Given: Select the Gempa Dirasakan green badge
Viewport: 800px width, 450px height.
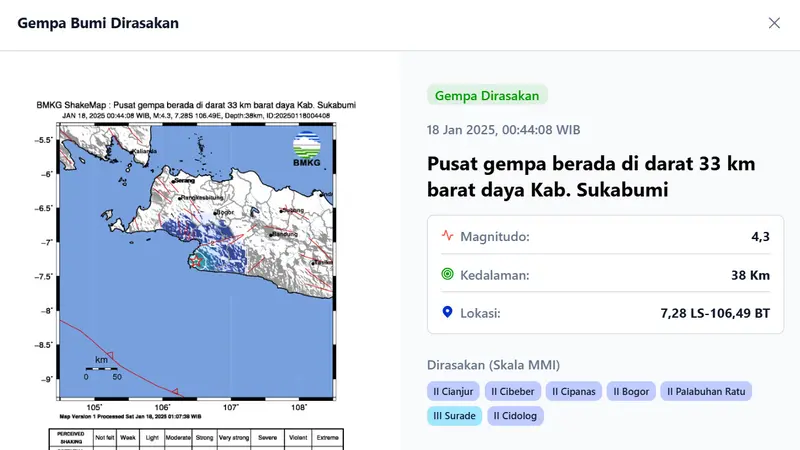Looking at the screenshot, I should click(487, 95).
